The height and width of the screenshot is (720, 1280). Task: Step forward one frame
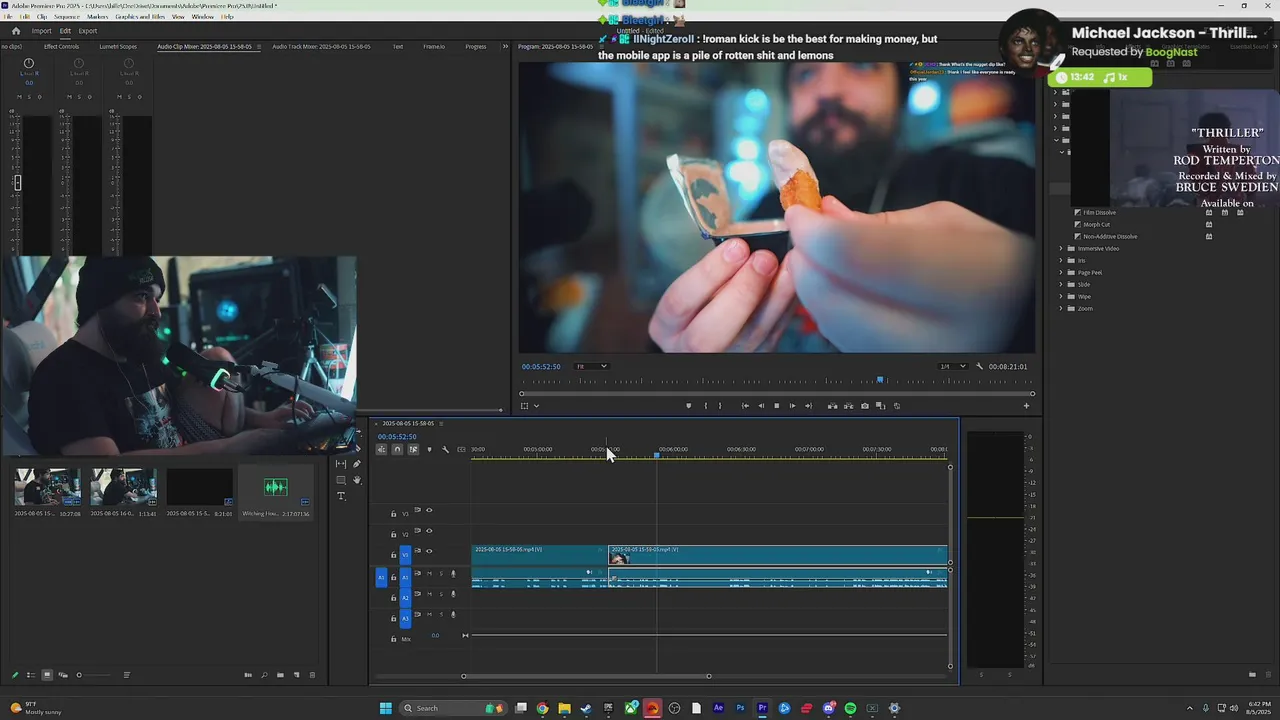(x=792, y=406)
